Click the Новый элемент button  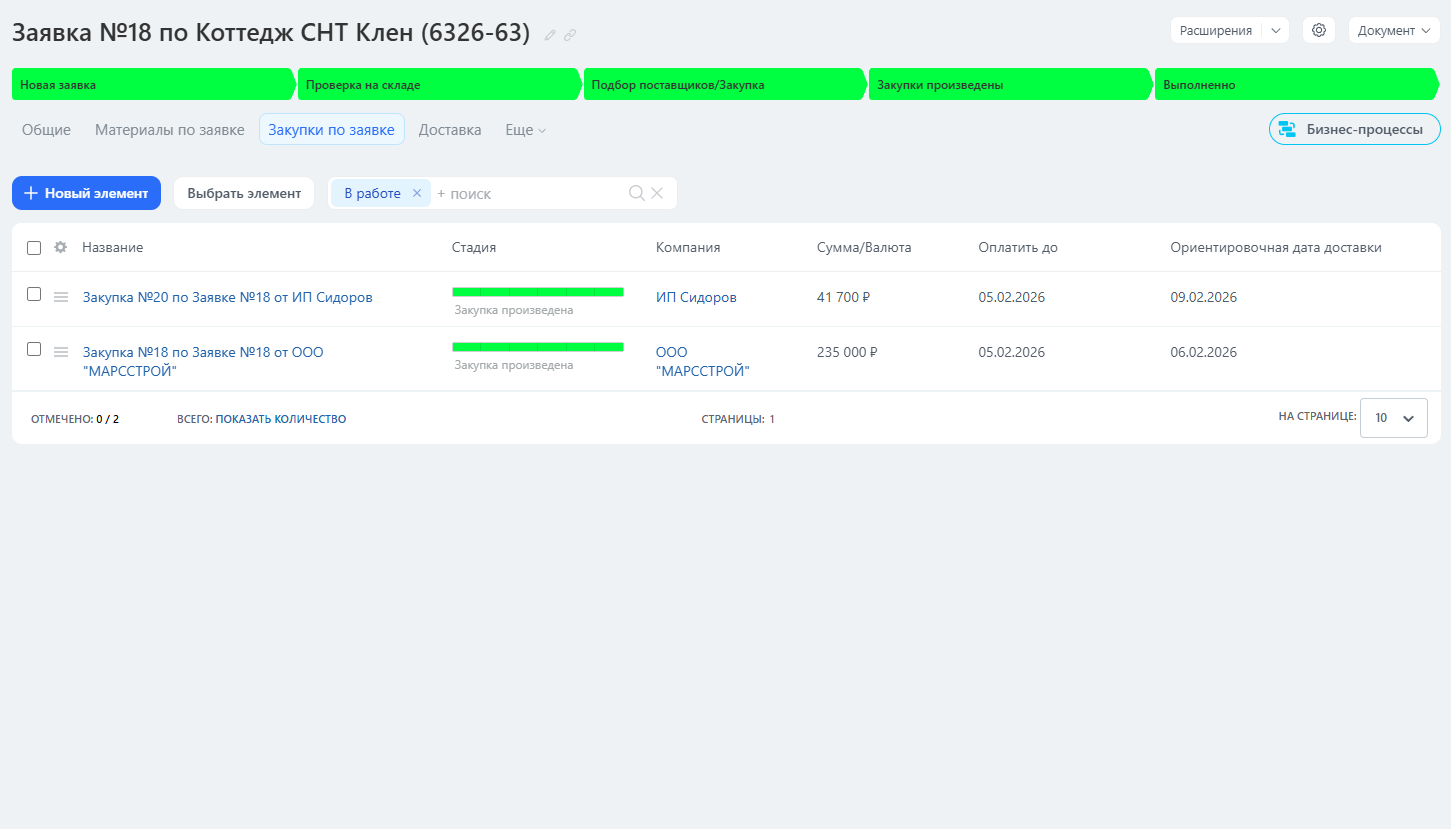coord(86,193)
